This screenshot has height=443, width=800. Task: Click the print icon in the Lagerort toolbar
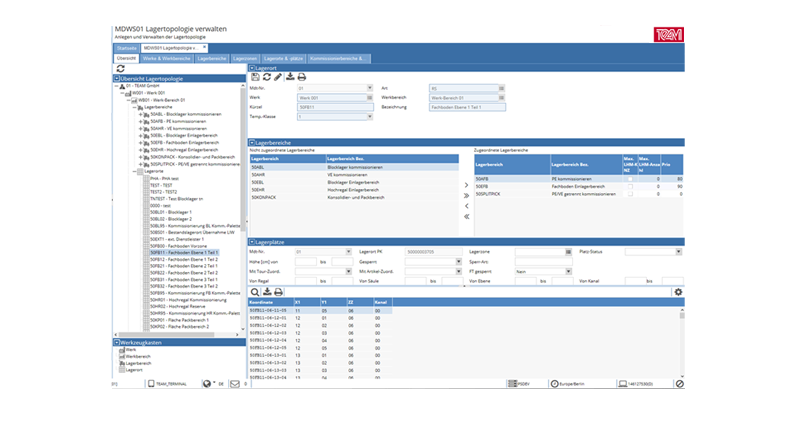pos(302,77)
